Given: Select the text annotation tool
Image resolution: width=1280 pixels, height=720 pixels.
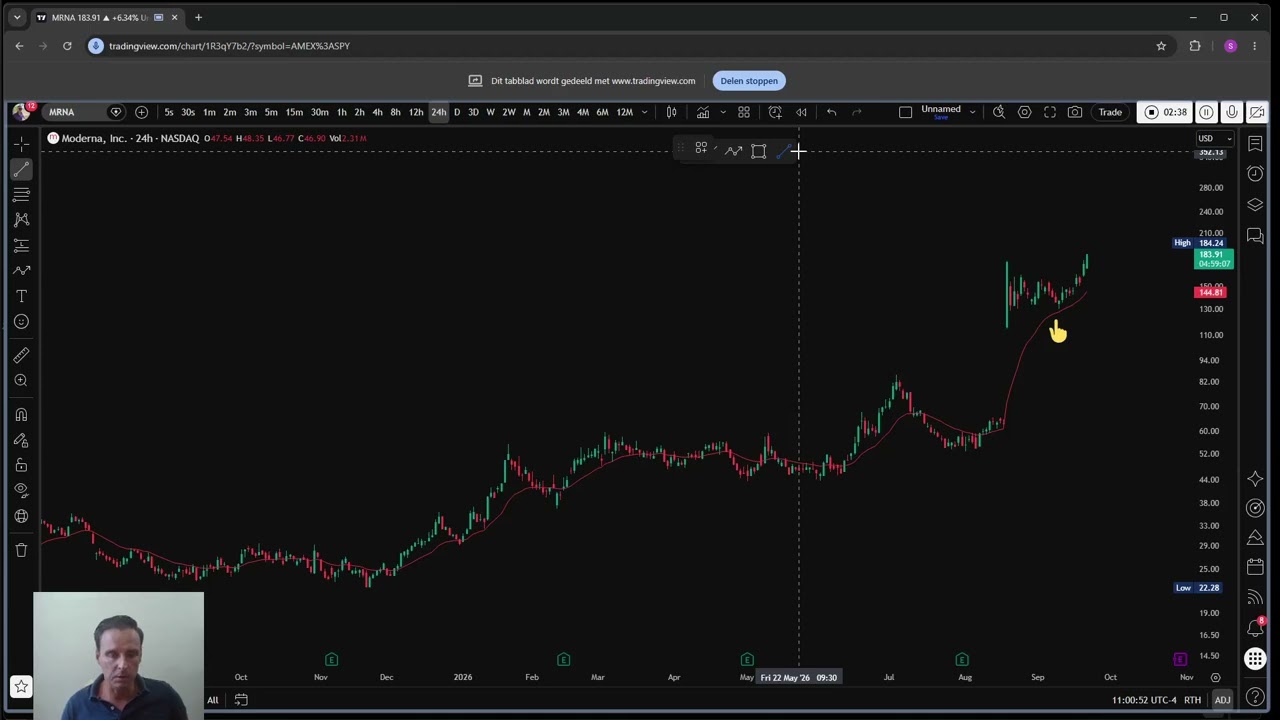Looking at the screenshot, I should click(21, 296).
